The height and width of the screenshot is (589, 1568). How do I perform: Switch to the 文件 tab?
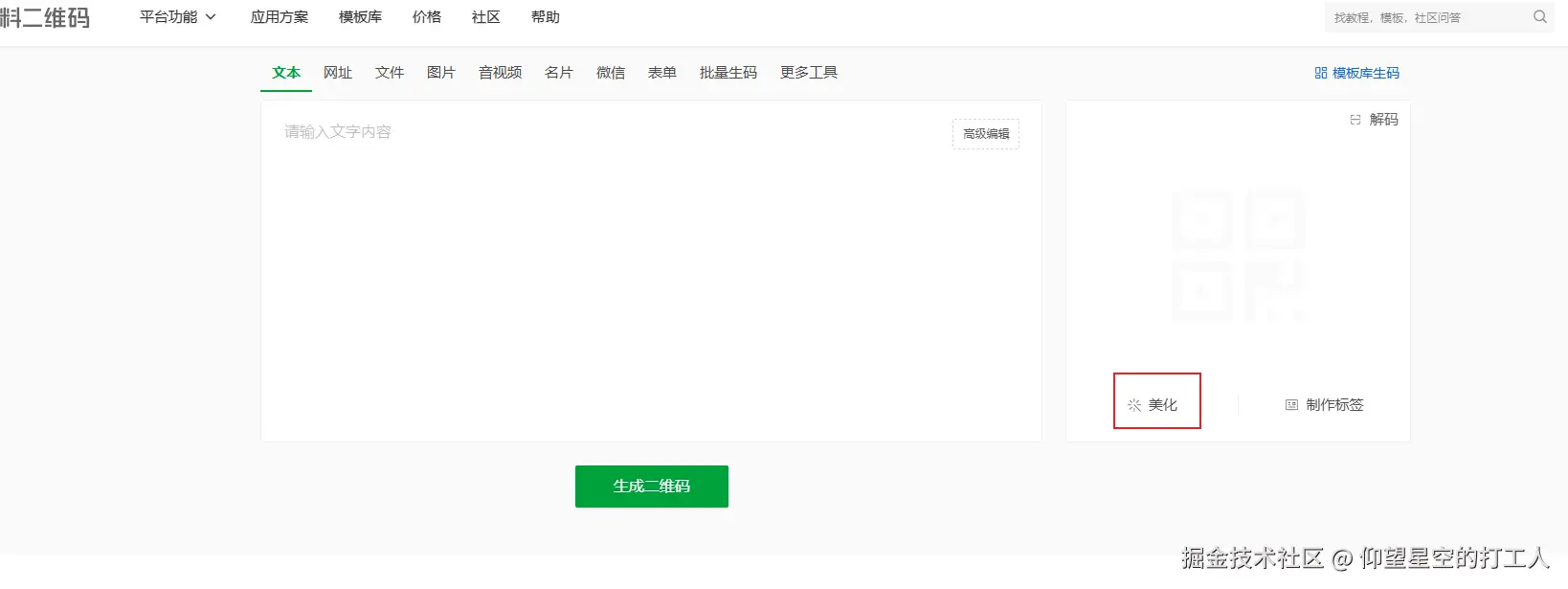click(x=390, y=73)
